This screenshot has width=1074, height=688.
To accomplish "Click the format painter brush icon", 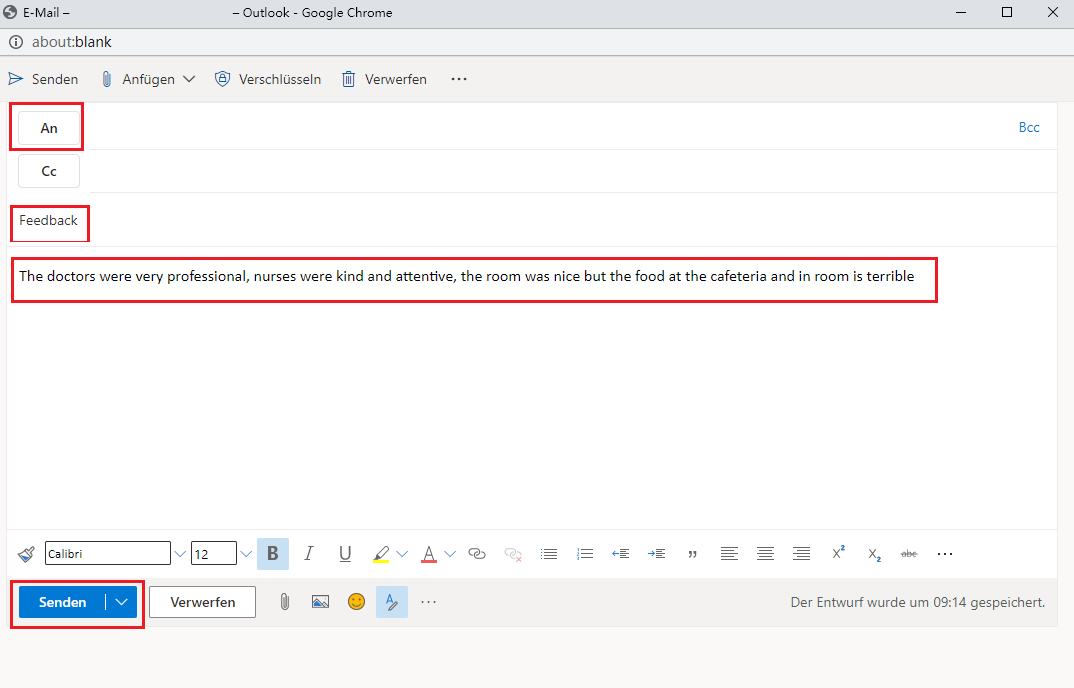I will click(26, 554).
